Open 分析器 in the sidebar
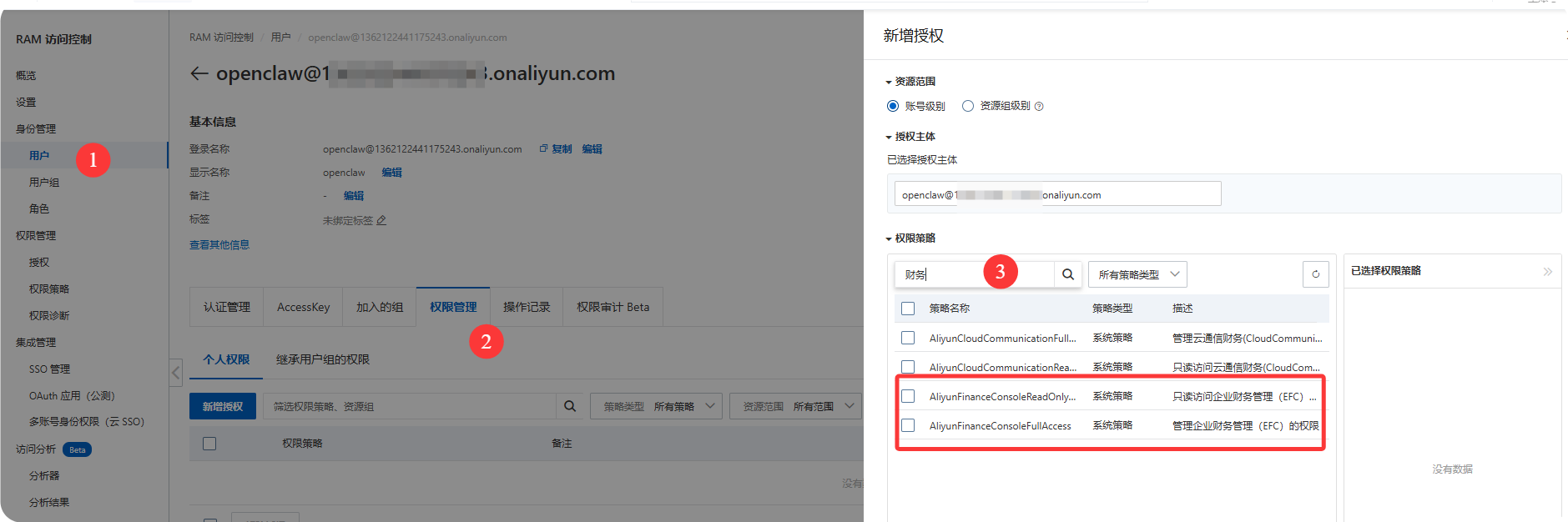This screenshot has width=1568, height=522. (44, 475)
